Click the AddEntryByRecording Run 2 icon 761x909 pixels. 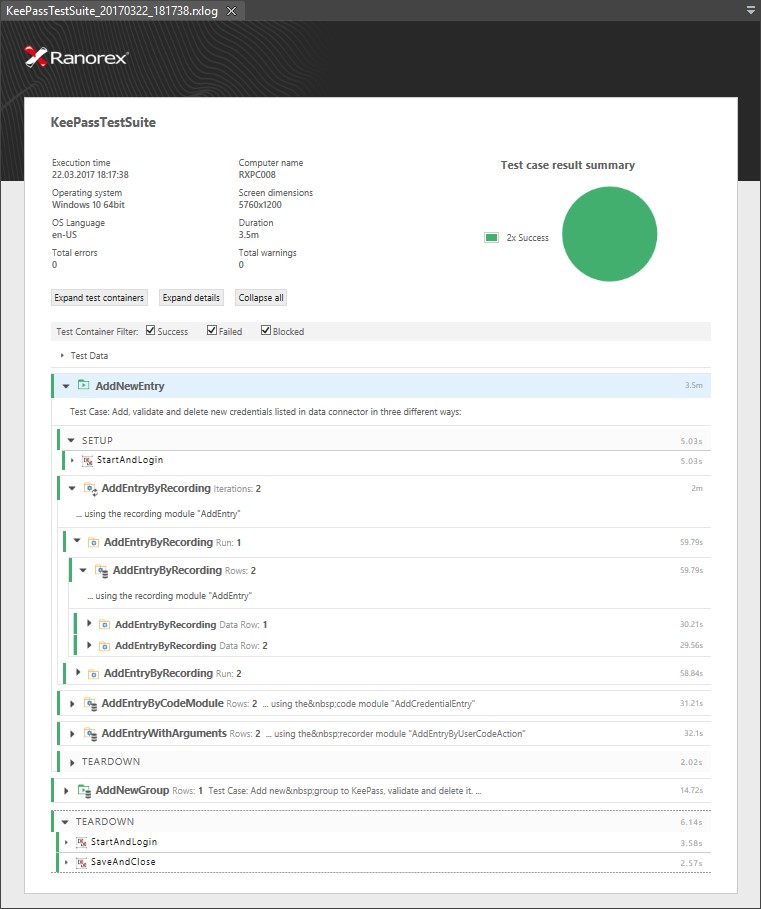(93, 674)
